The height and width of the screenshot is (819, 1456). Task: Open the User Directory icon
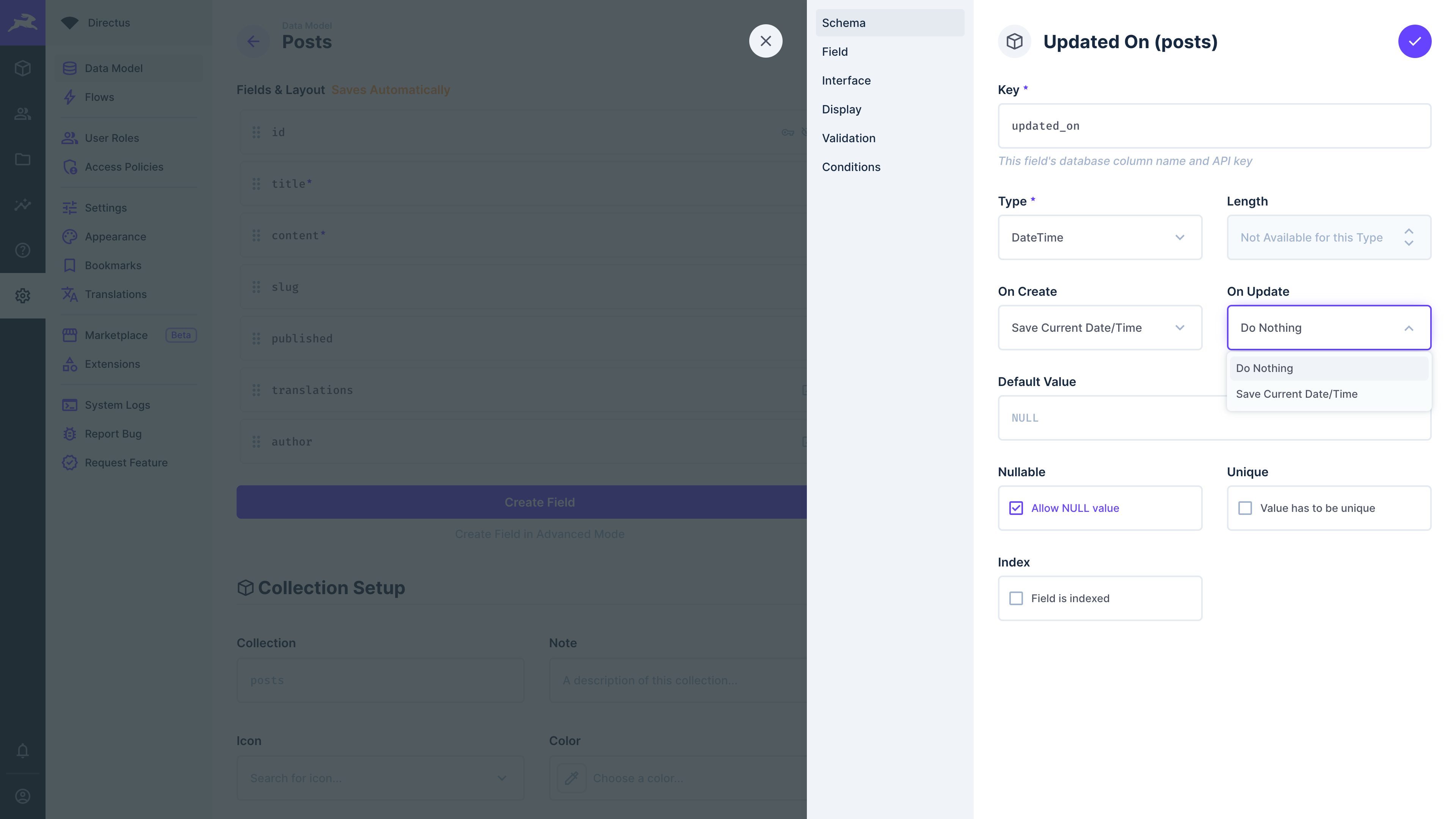pos(23,114)
